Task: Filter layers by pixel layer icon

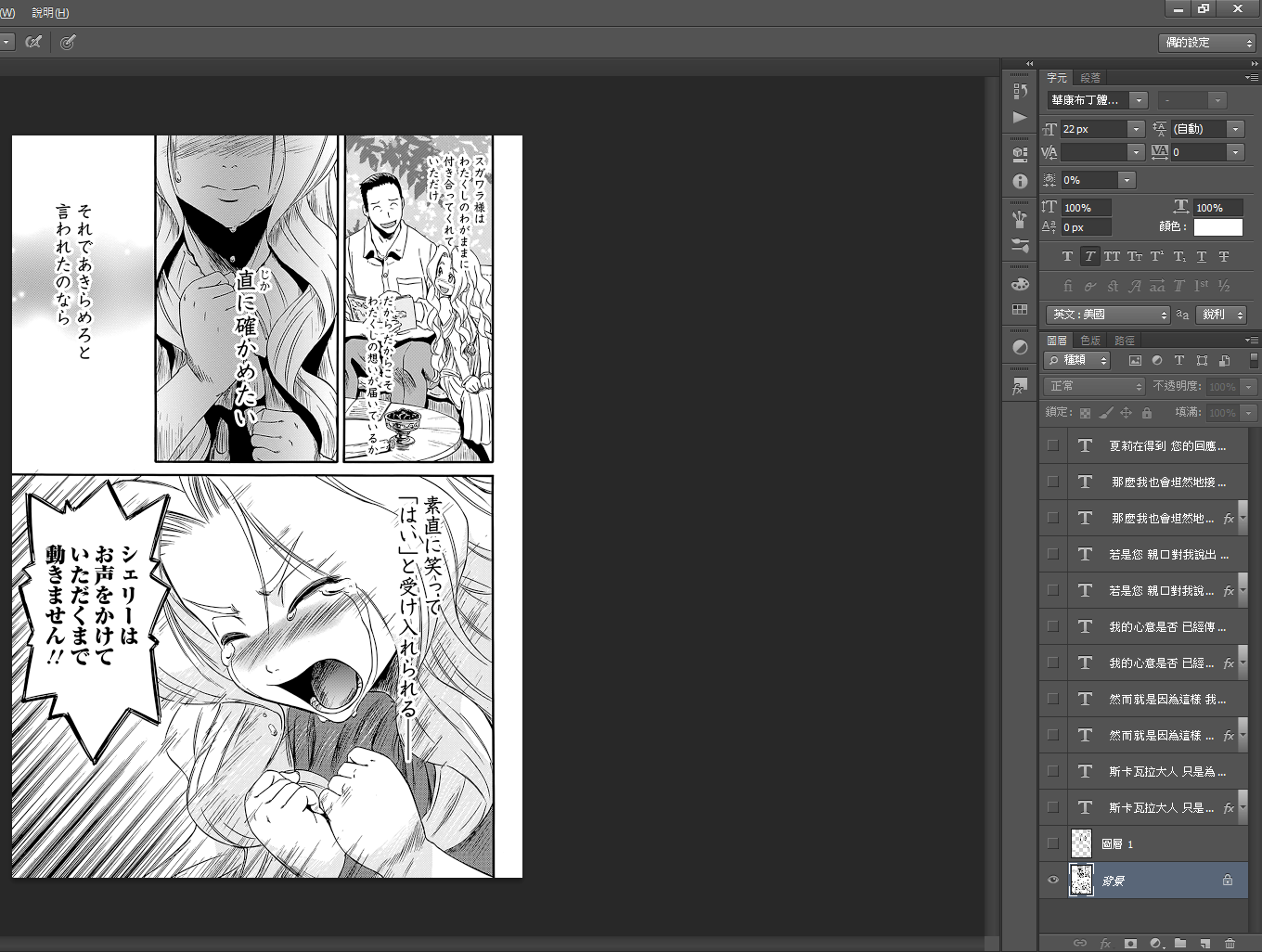Action: point(1135,360)
